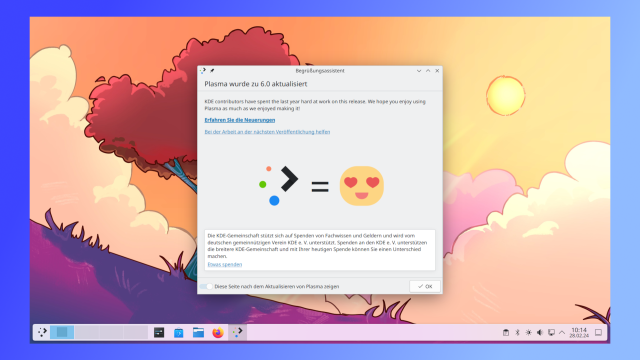Viewport: 640px width, 360px height.
Task: Select the Begrüßungsassistent task in taskbar
Action: tap(238, 332)
